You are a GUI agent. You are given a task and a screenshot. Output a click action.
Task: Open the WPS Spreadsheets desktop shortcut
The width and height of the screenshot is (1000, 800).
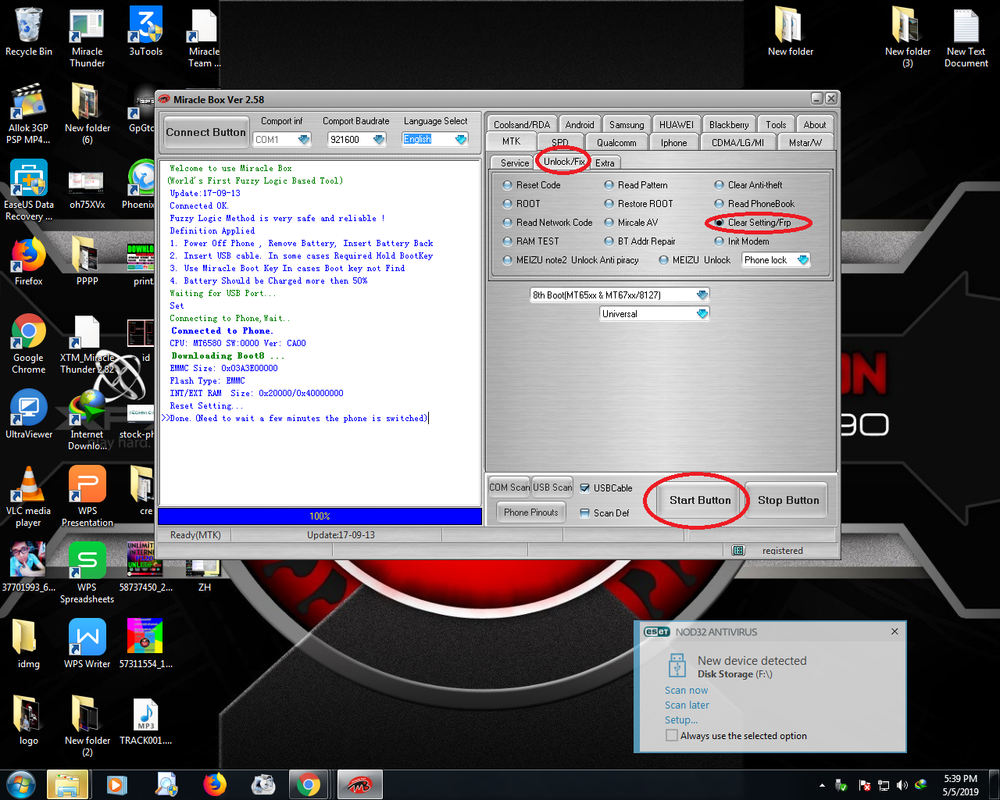tap(87, 573)
